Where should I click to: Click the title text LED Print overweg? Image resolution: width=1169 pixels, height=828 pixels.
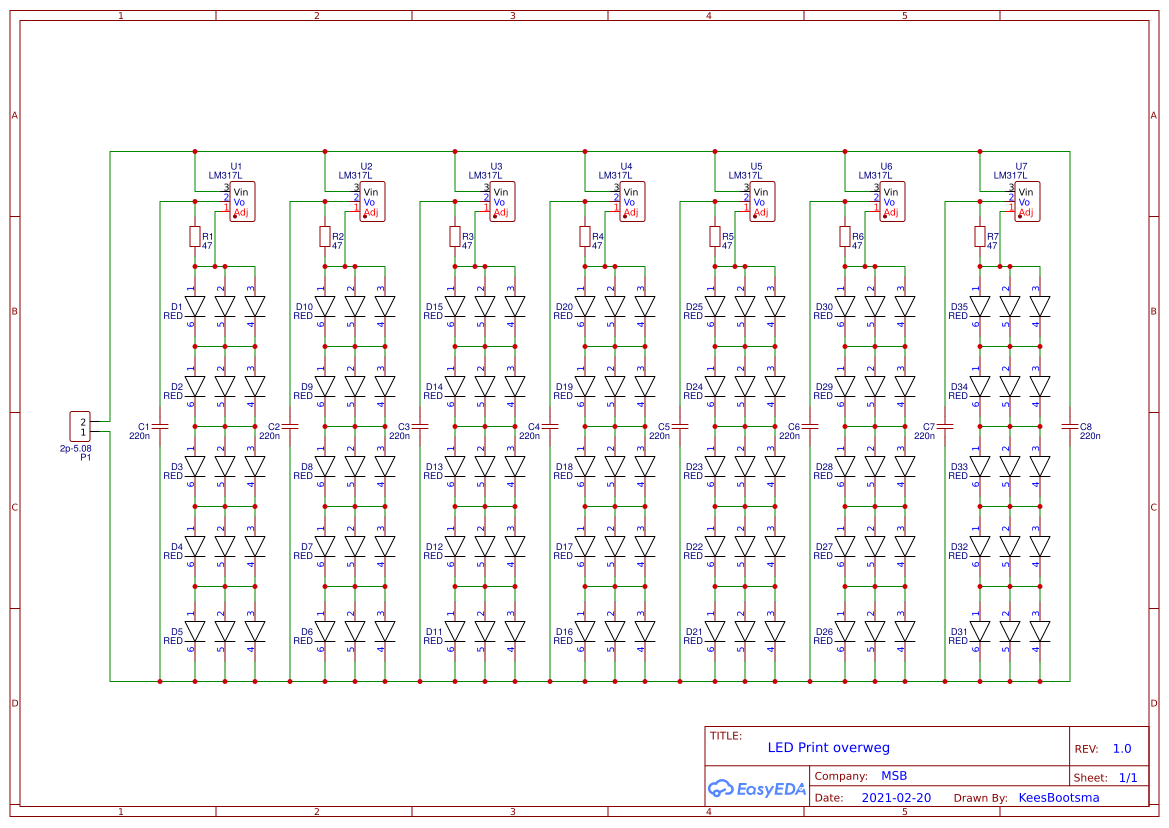(x=830, y=747)
